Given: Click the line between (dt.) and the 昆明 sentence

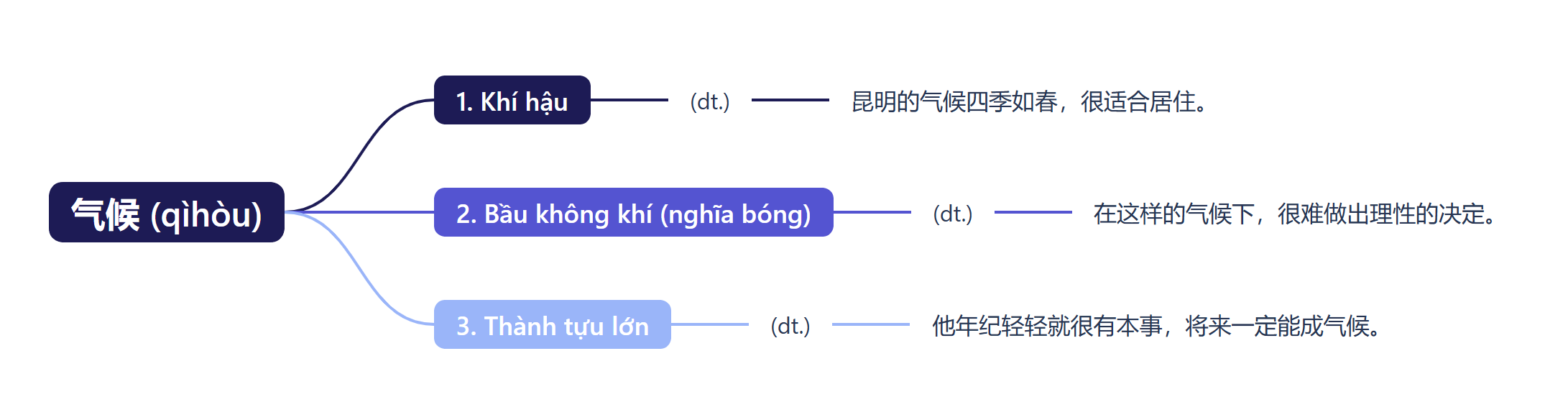Looking at the screenshot, I should point(790,100).
